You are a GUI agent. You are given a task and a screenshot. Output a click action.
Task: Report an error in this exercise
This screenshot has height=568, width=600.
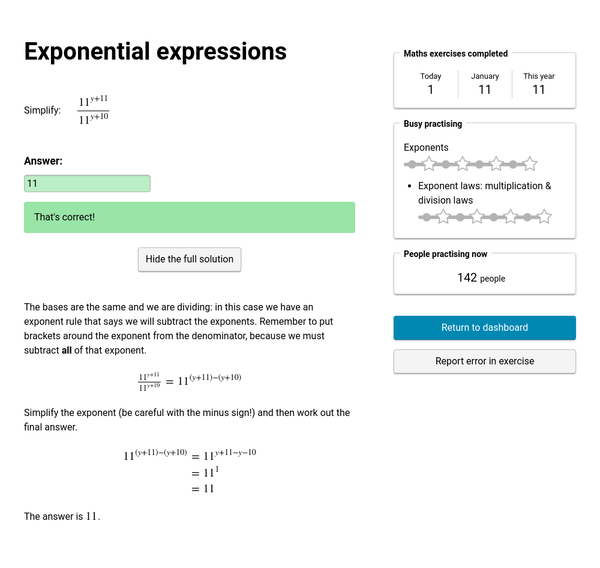[x=484, y=361]
